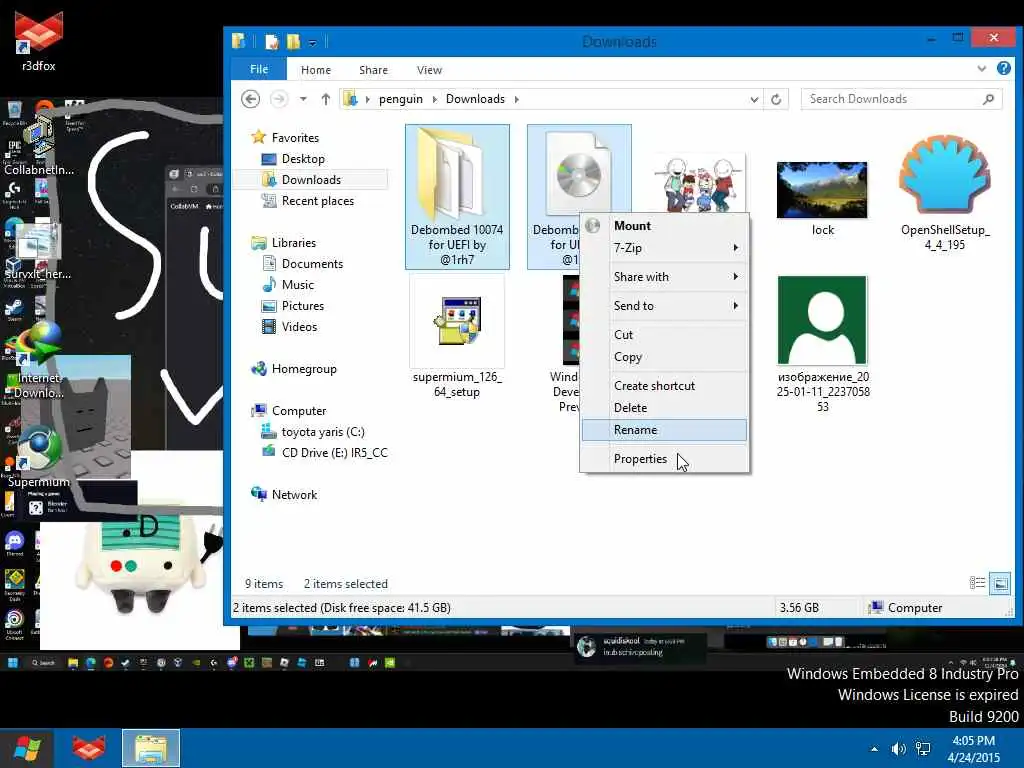Click the new folder quick access icon
This screenshot has height=768, width=1024.
(293, 42)
